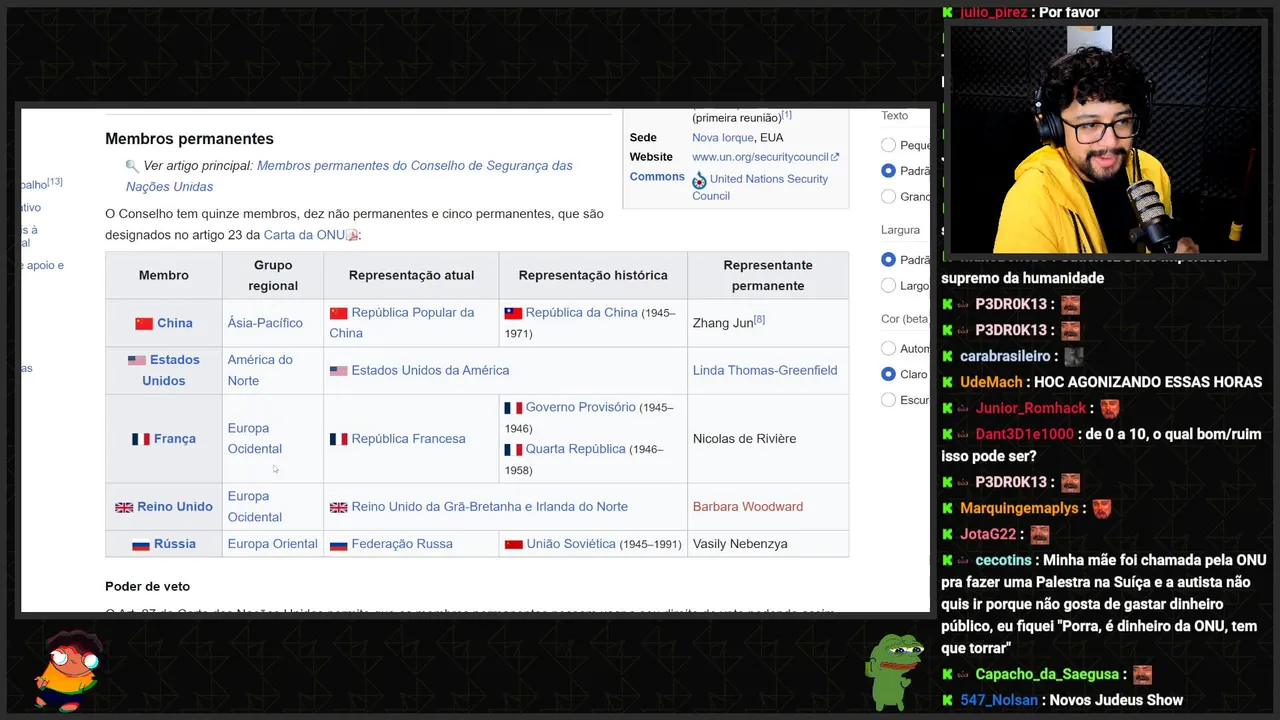This screenshot has height=720, width=1280.
Task: Click footnote reference 8 after Zhang Jun
Action: 760,319
